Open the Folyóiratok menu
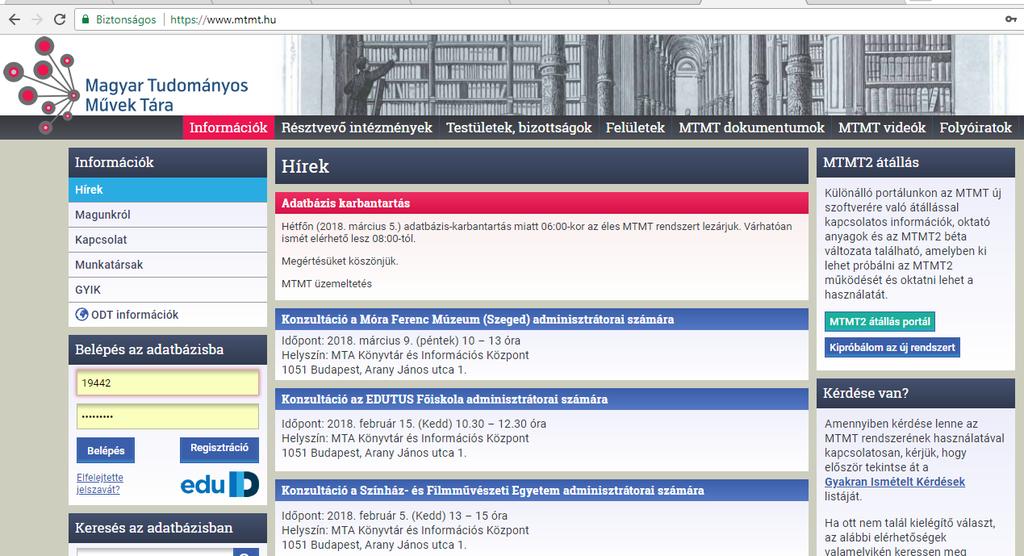Image resolution: width=1024 pixels, height=556 pixels. (x=975, y=127)
